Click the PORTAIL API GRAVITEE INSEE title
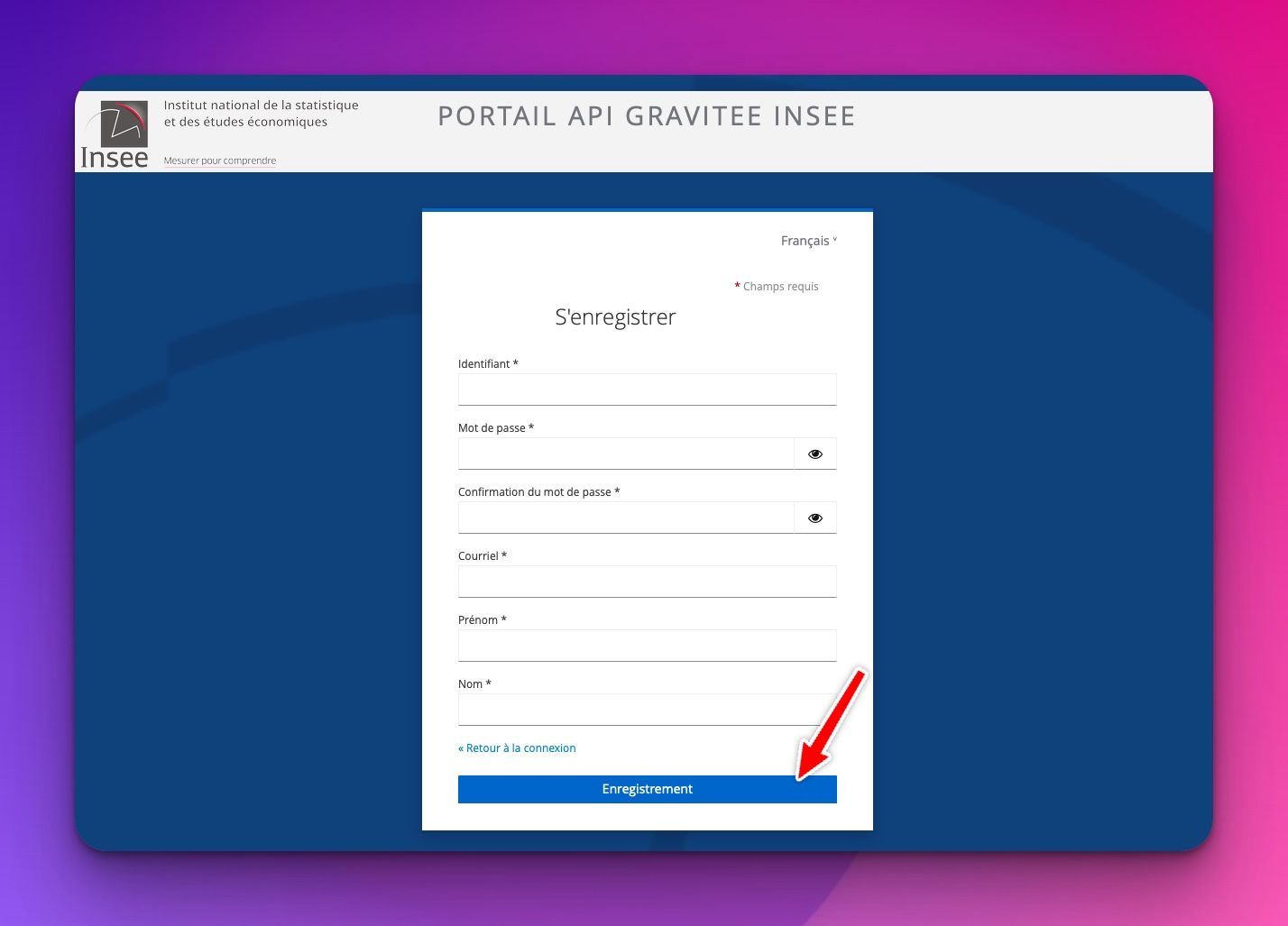This screenshot has width=1288, height=926. (x=647, y=116)
